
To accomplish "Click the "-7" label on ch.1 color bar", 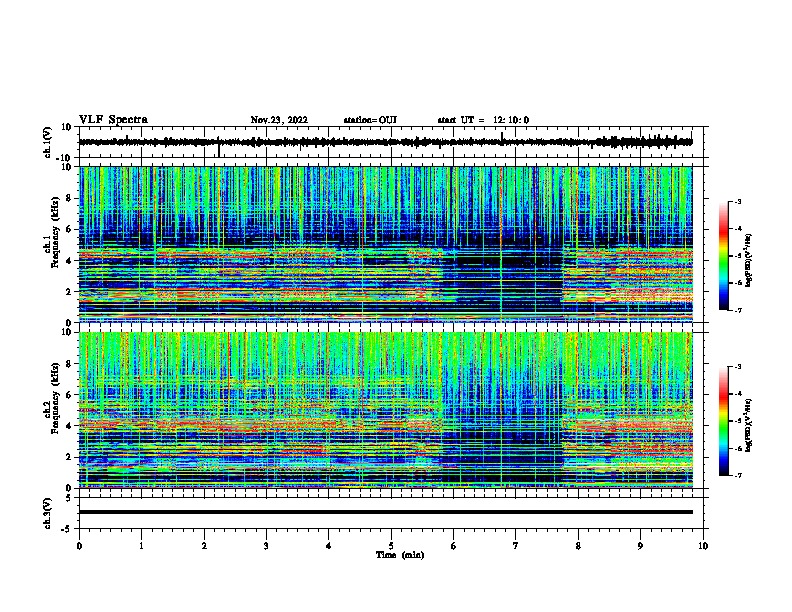I will 737,310.
